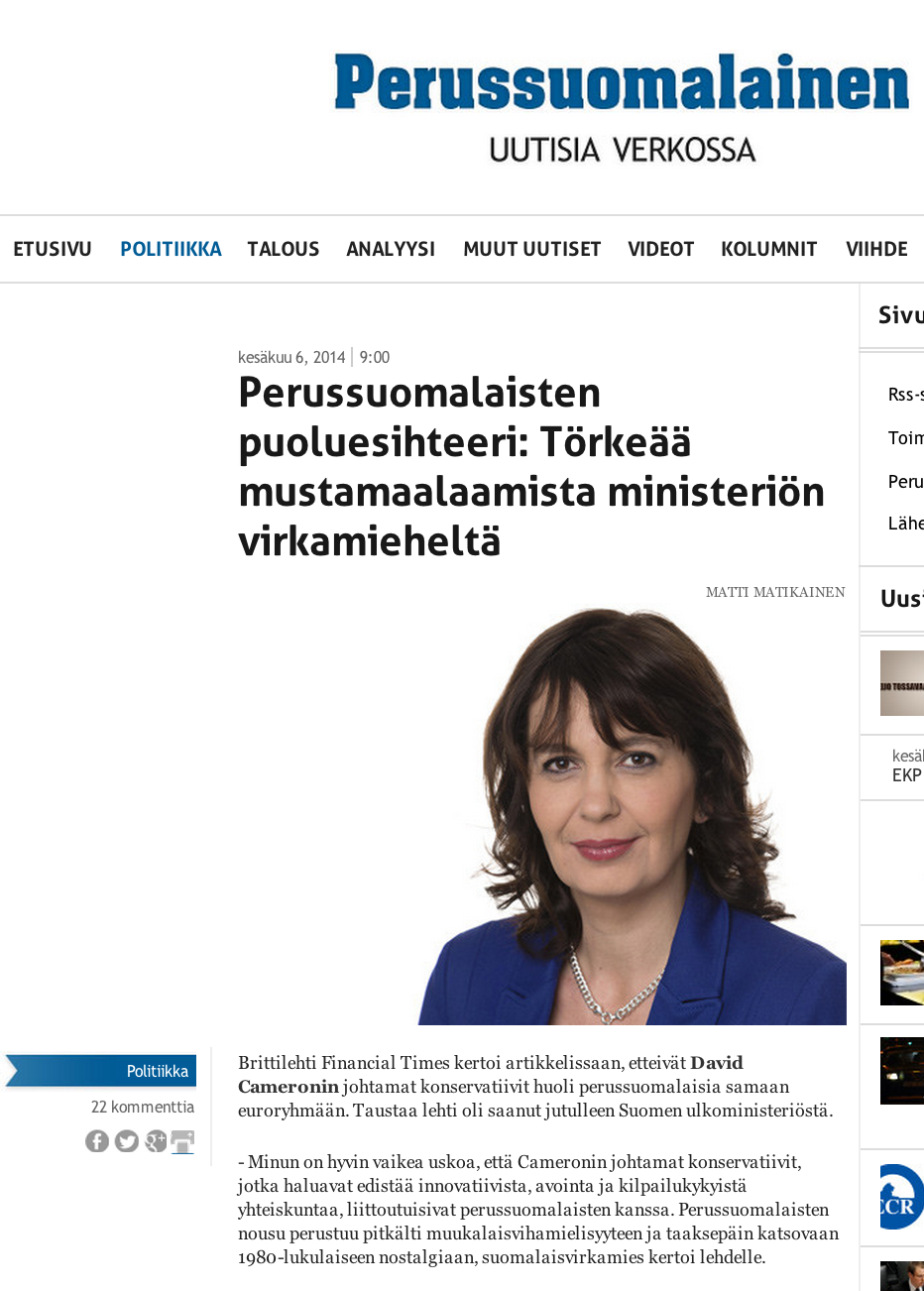The width and height of the screenshot is (924, 1291).
Task: Open the Etusivu menu item
Action: point(53,249)
